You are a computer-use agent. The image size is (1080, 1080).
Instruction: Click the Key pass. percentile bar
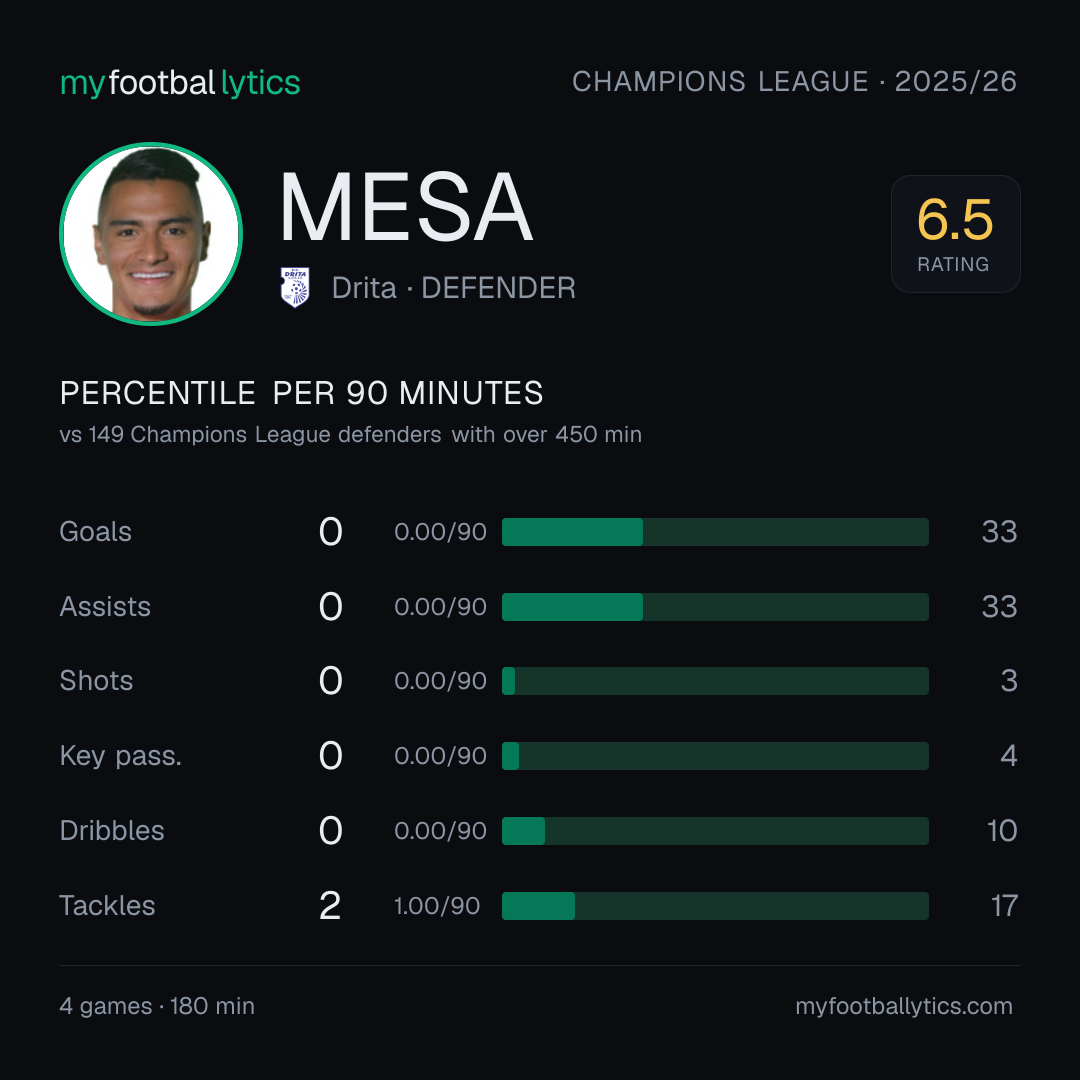tap(715, 756)
